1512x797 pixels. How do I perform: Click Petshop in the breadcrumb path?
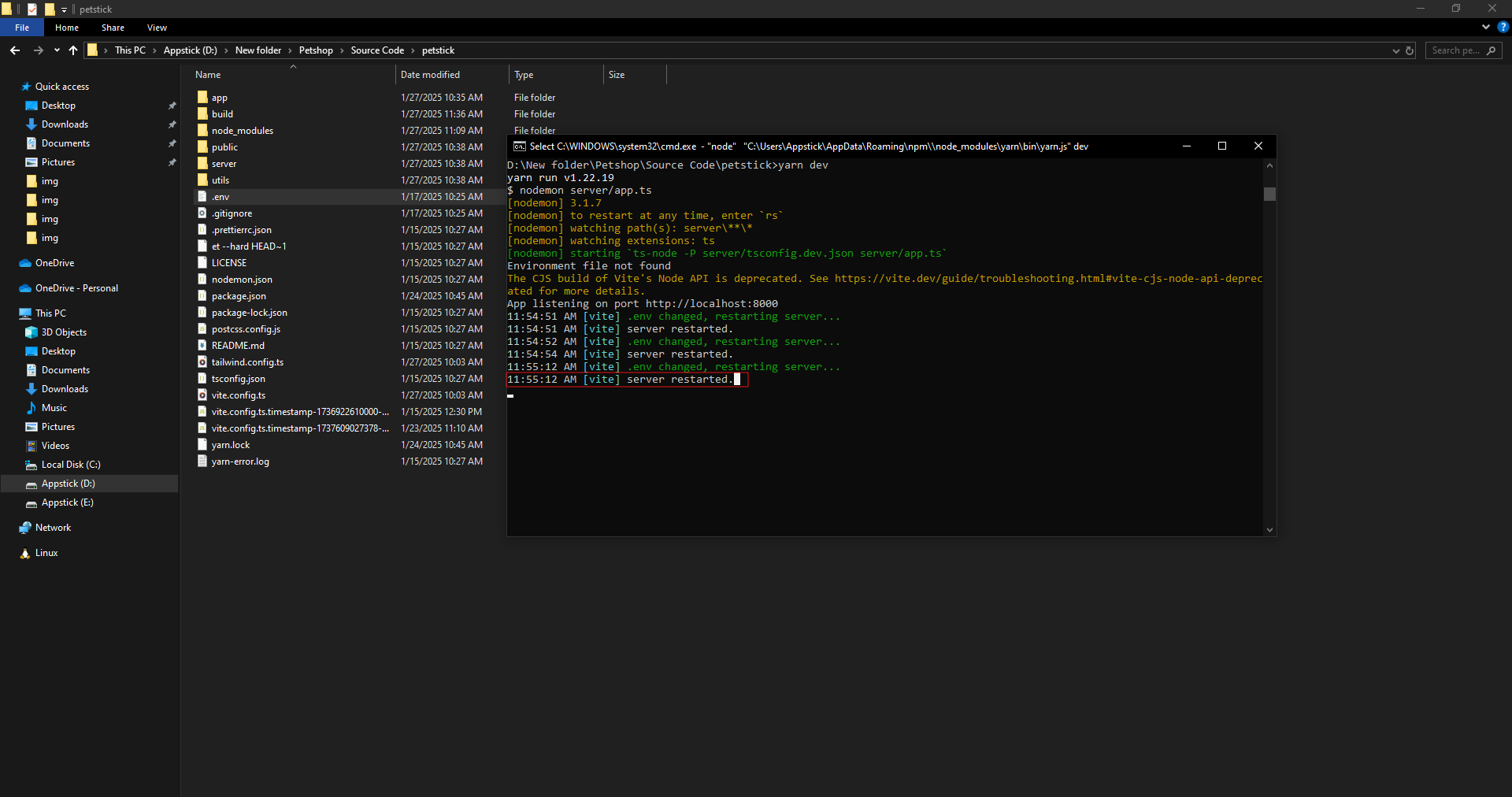click(316, 50)
